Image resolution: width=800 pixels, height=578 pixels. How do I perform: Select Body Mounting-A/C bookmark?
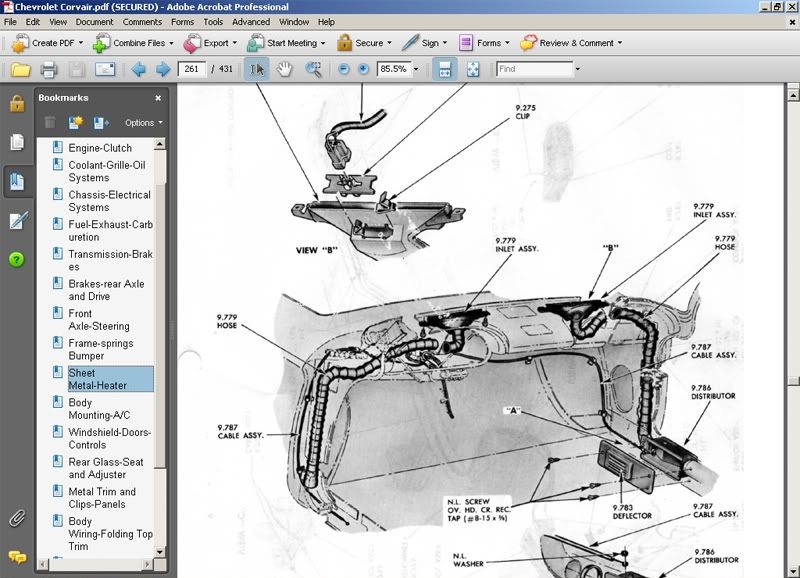99,409
